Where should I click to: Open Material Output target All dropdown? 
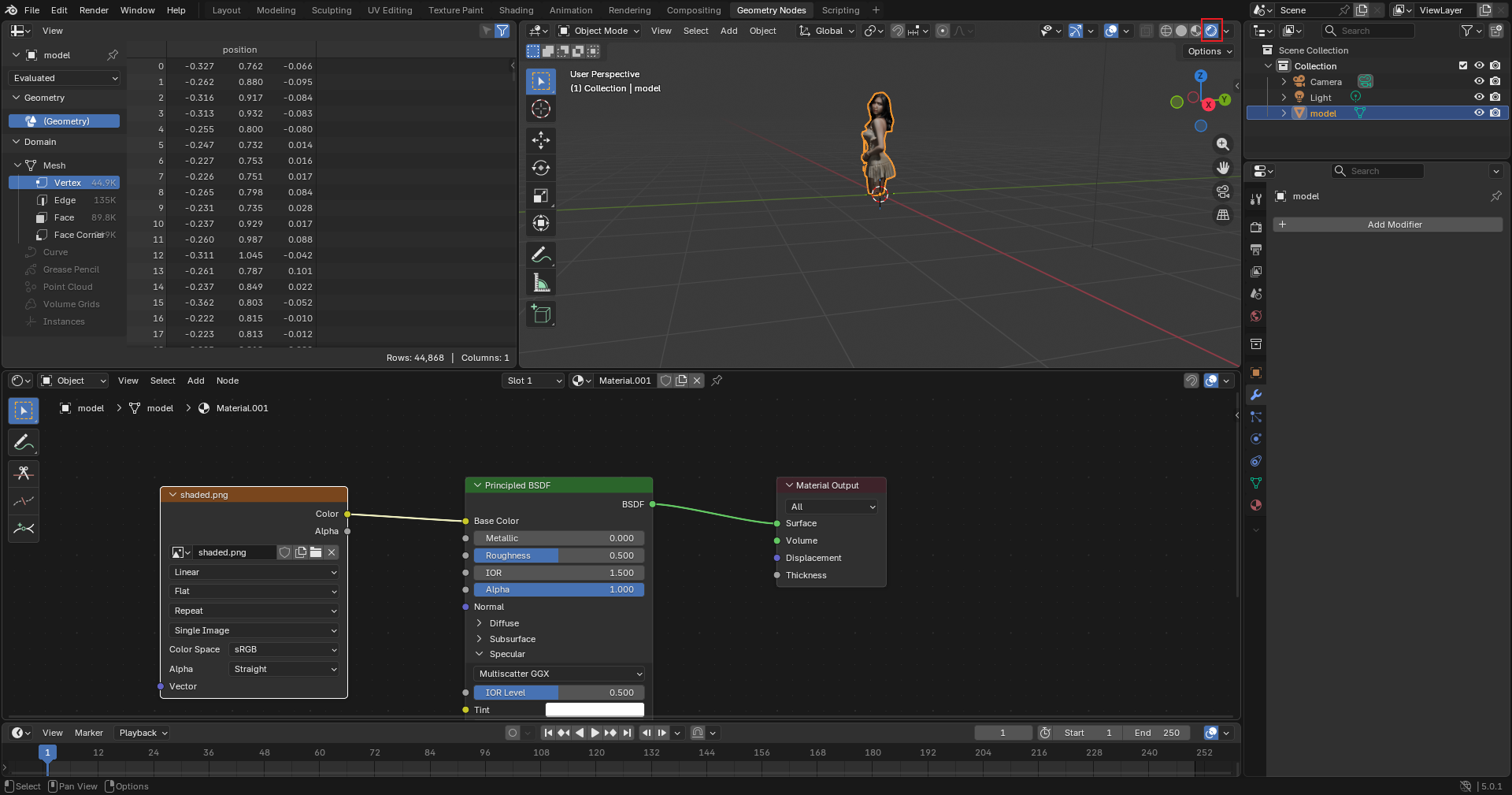[832, 507]
